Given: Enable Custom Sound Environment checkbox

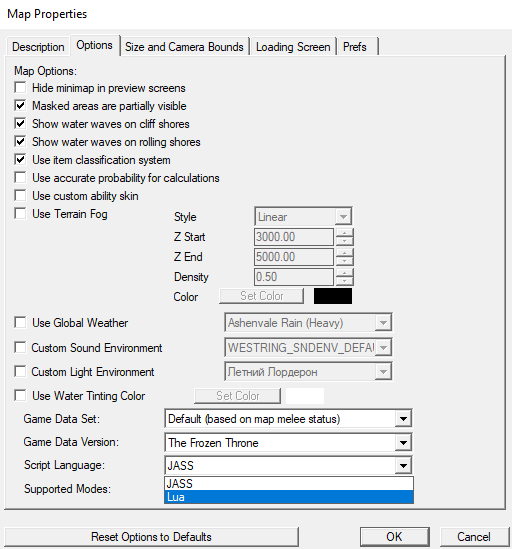Looking at the screenshot, I should click(20, 348).
